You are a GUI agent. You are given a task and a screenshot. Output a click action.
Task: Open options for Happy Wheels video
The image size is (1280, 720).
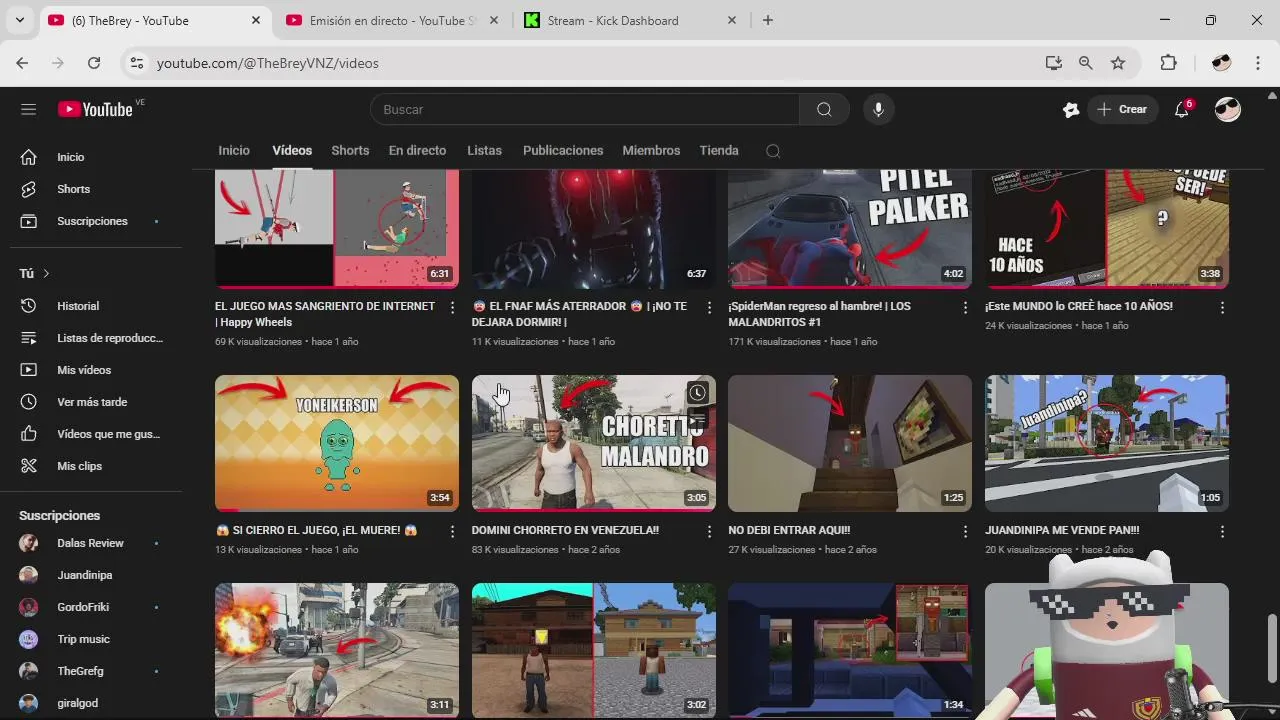point(452,308)
